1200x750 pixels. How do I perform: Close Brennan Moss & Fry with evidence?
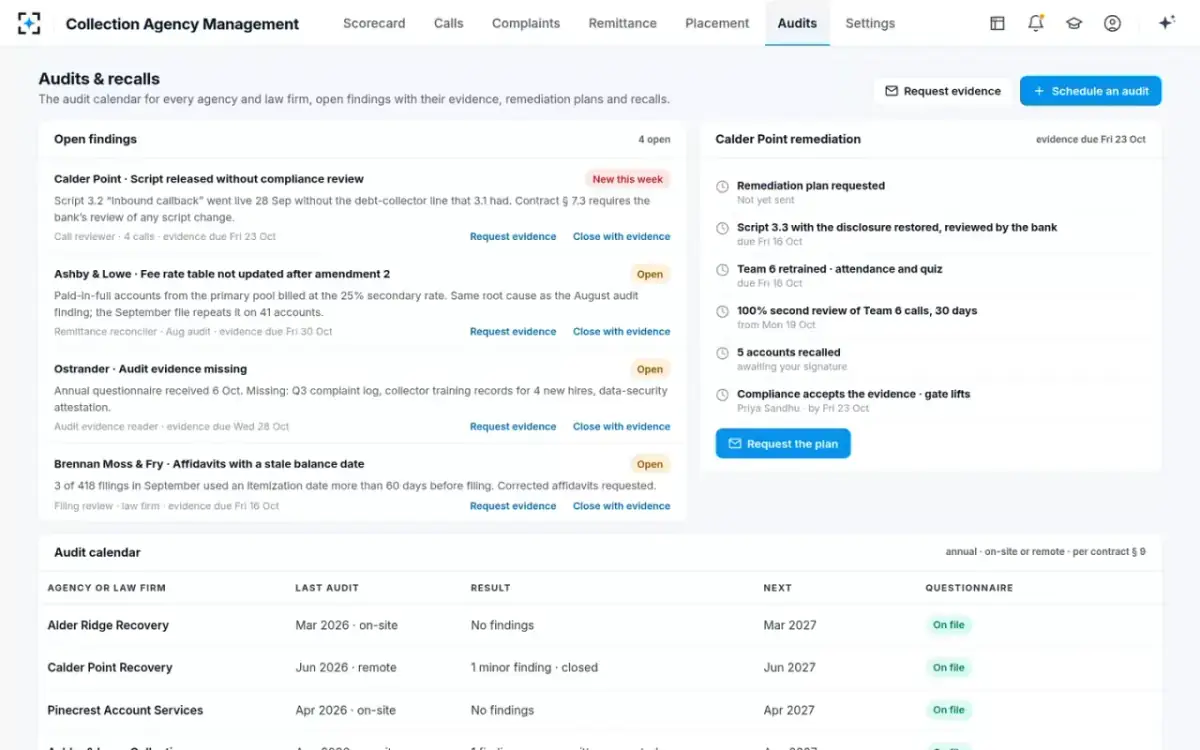coord(621,506)
